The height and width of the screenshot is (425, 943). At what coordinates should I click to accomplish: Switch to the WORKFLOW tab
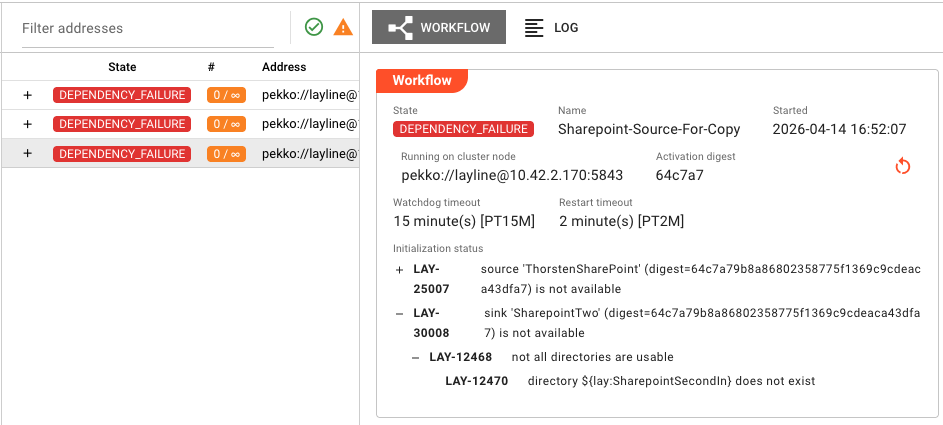(x=439, y=27)
